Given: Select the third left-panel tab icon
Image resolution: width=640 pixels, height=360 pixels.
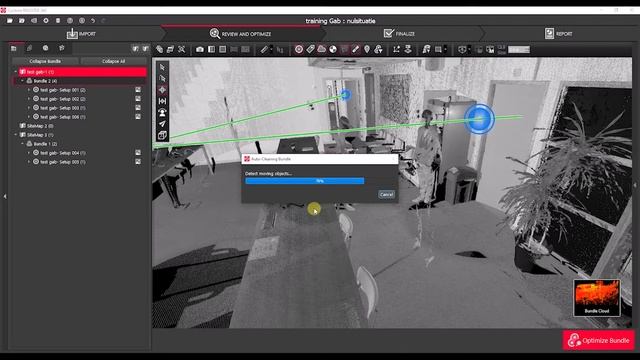Looking at the screenshot, I should coord(45,48).
